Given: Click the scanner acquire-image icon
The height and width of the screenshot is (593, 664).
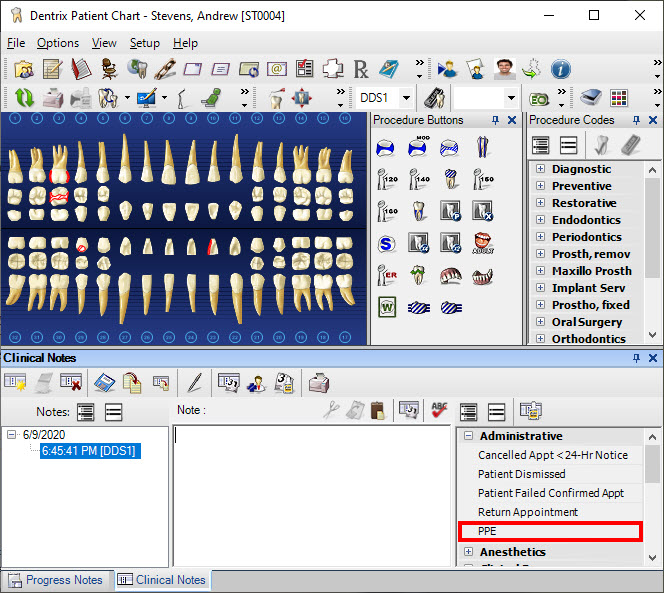Looking at the screenshot, I should pos(591,97).
